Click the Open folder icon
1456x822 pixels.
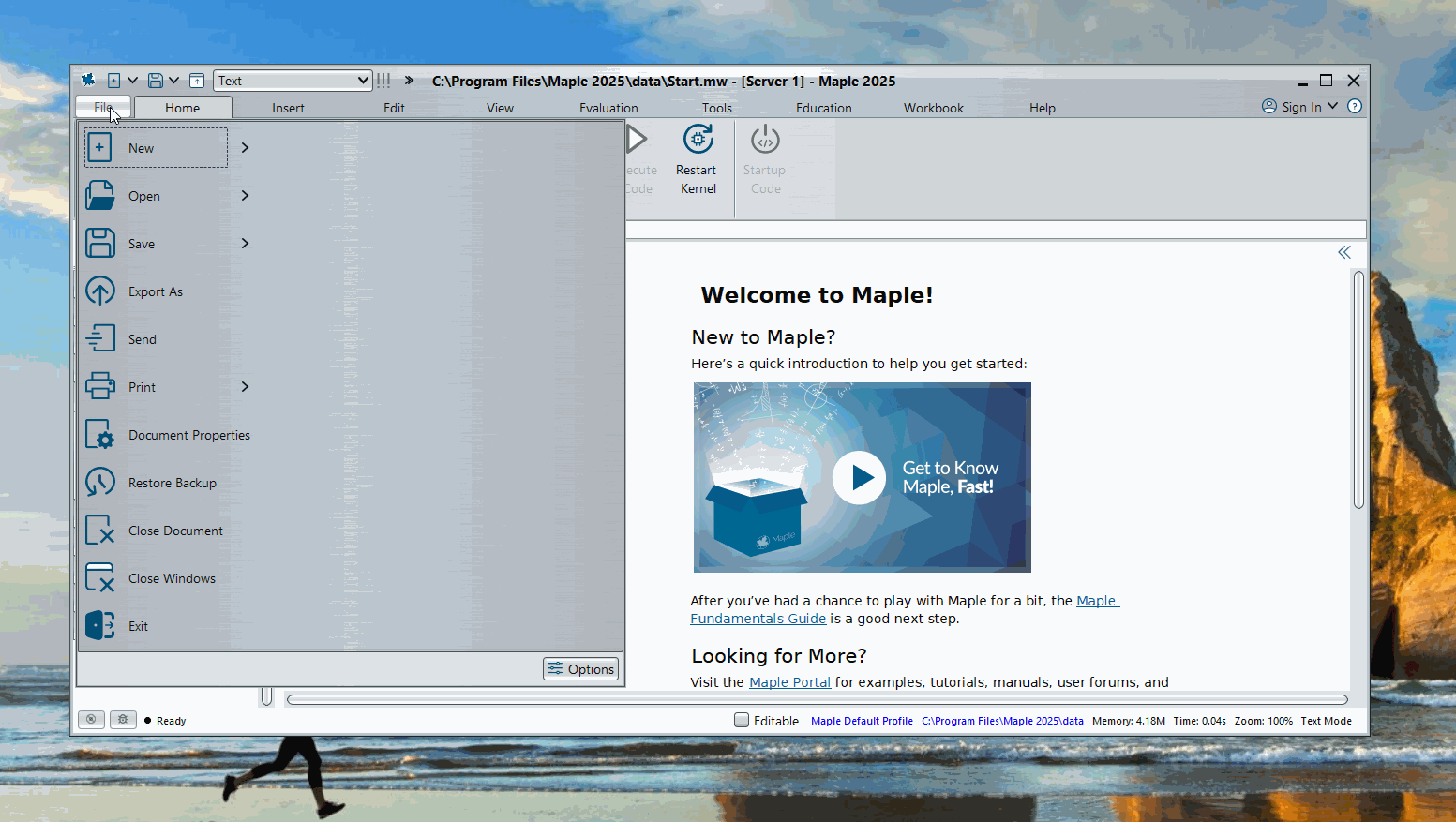99,196
